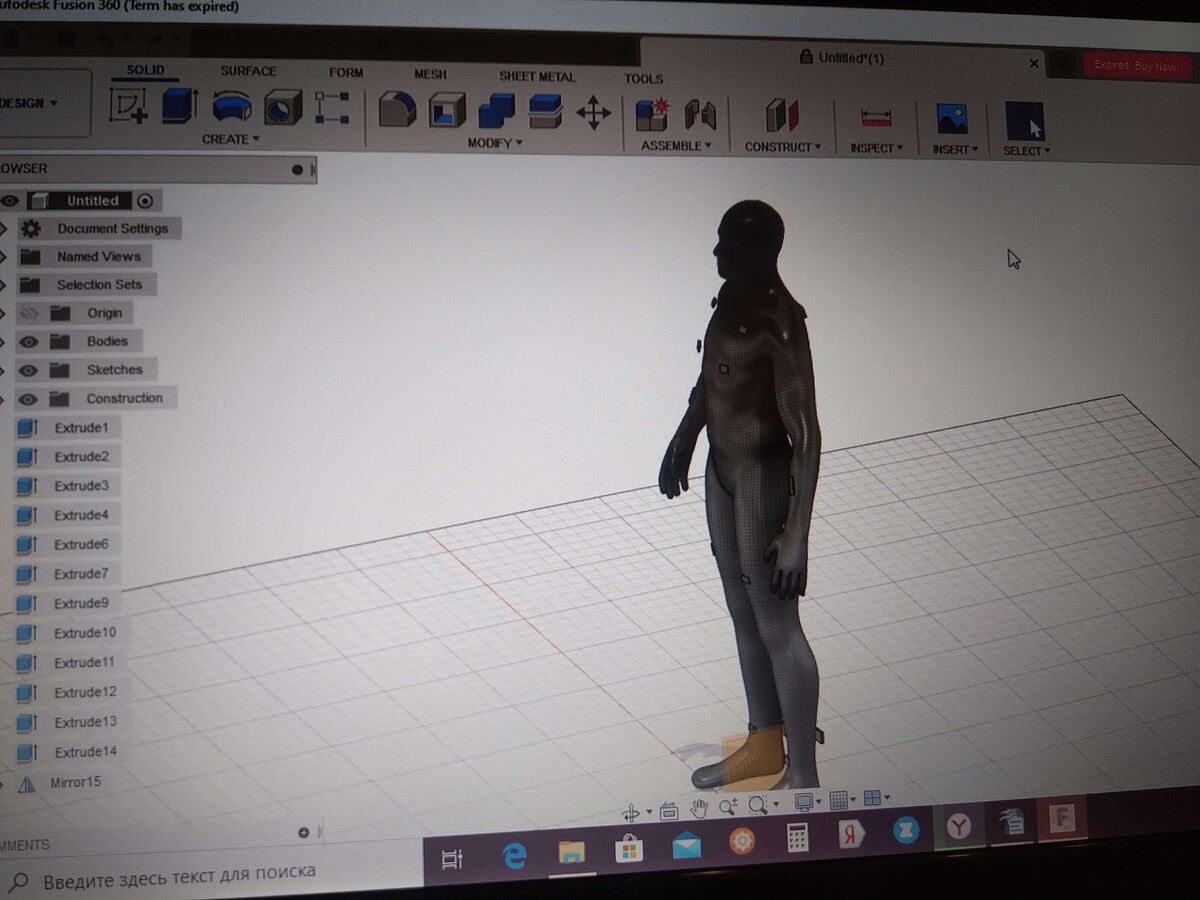This screenshot has height=900, width=1200.
Task: Click the Measure inspect icon
Action: (876, 118)
